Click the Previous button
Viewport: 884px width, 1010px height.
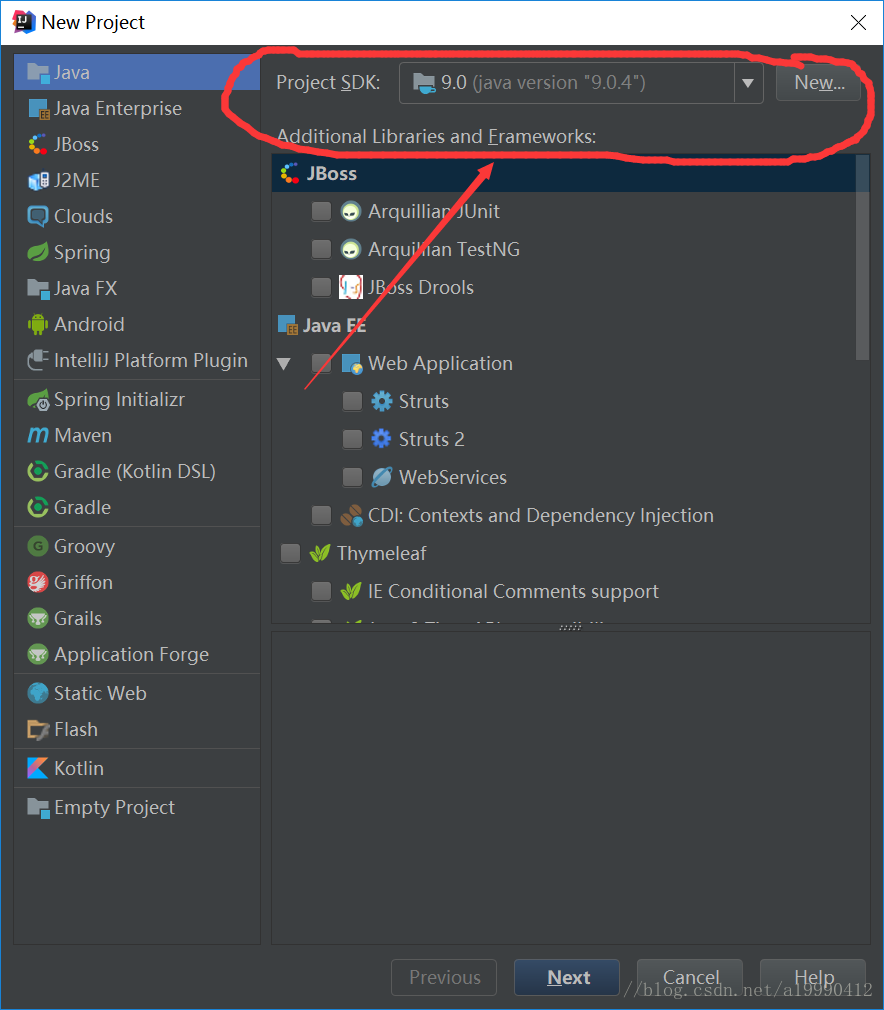tap(444, 977)
